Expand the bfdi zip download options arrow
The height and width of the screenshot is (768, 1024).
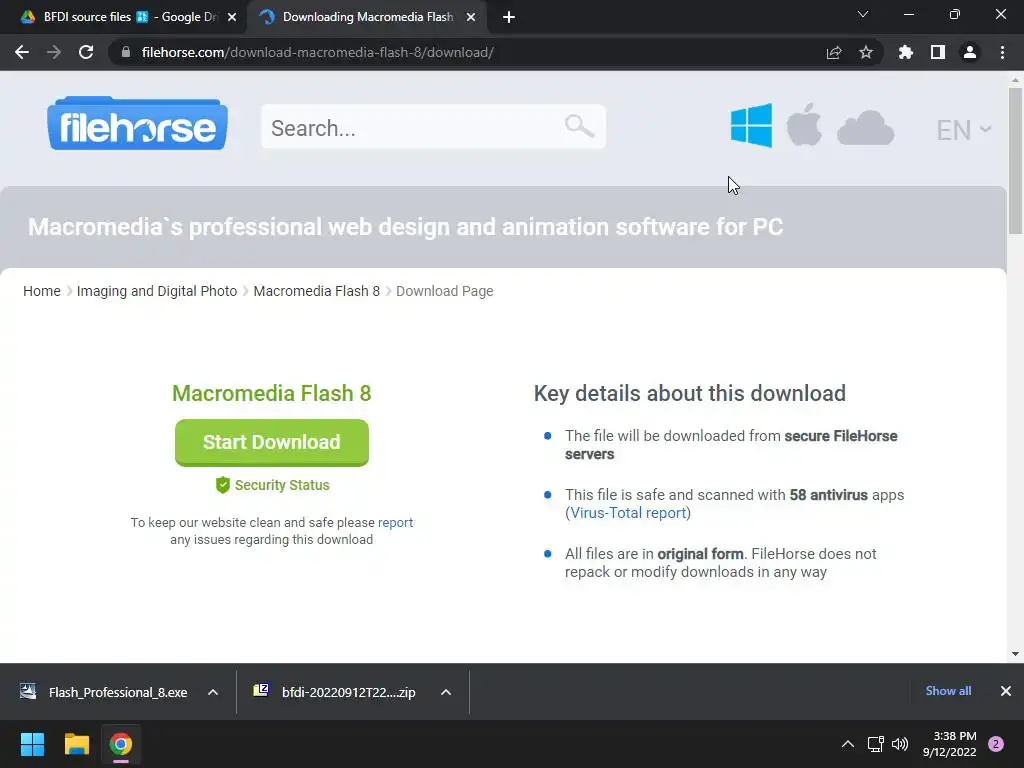pyautogui.click(x=446, y=692)
